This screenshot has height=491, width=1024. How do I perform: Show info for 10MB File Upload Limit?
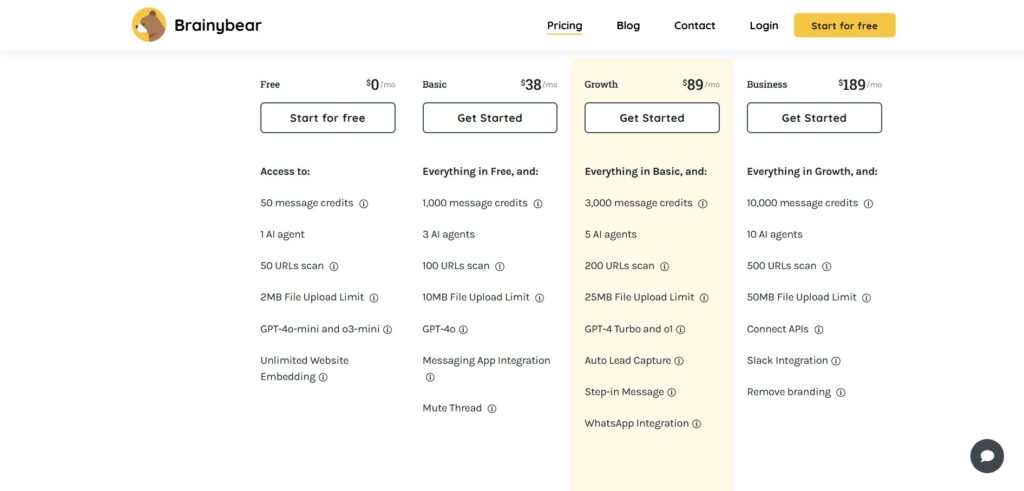coord(539,298)
